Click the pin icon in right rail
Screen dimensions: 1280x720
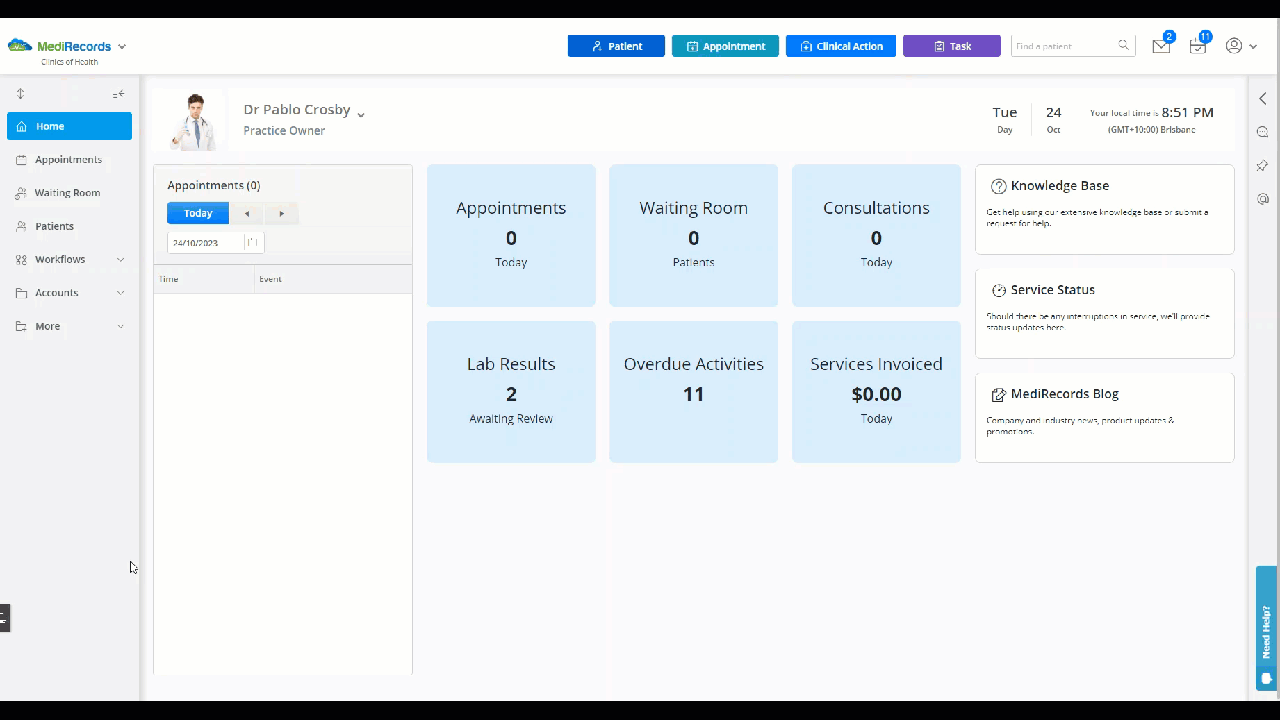[x=1263, y=165]
